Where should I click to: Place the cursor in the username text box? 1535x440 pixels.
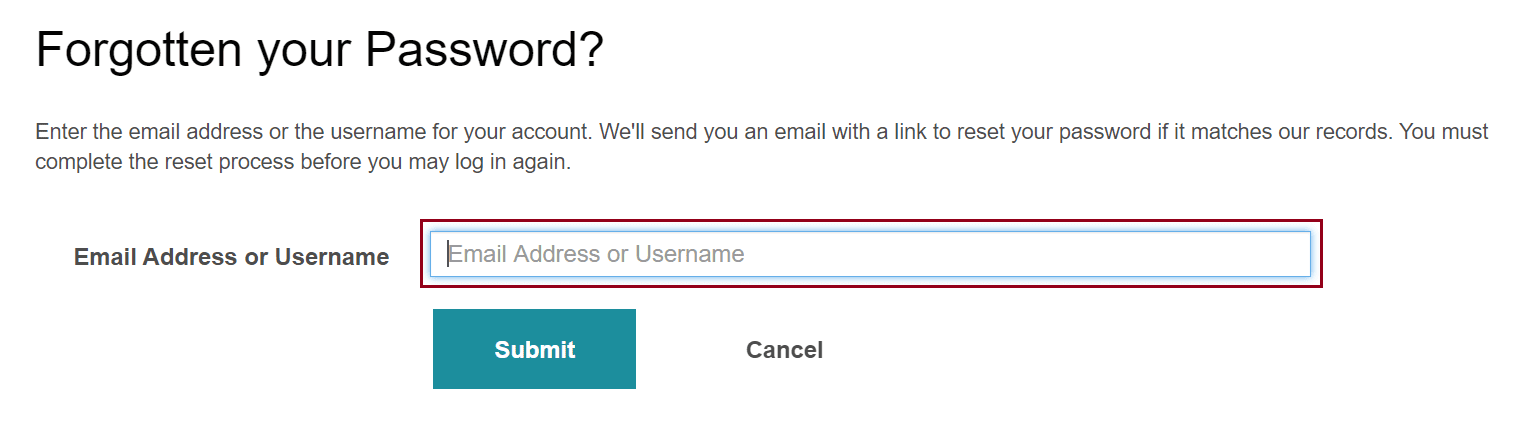pos(870,254)
